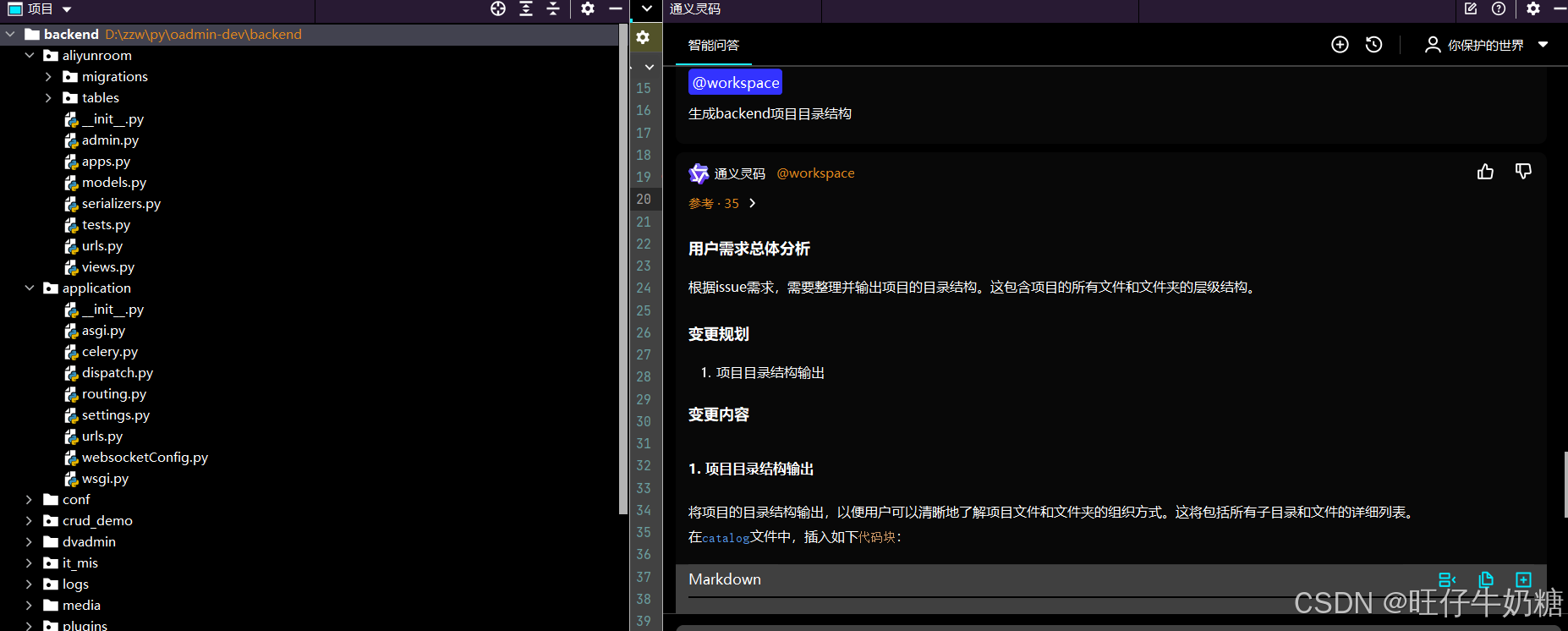Click the 你保护的世界 username

(x=1485, y=45)
